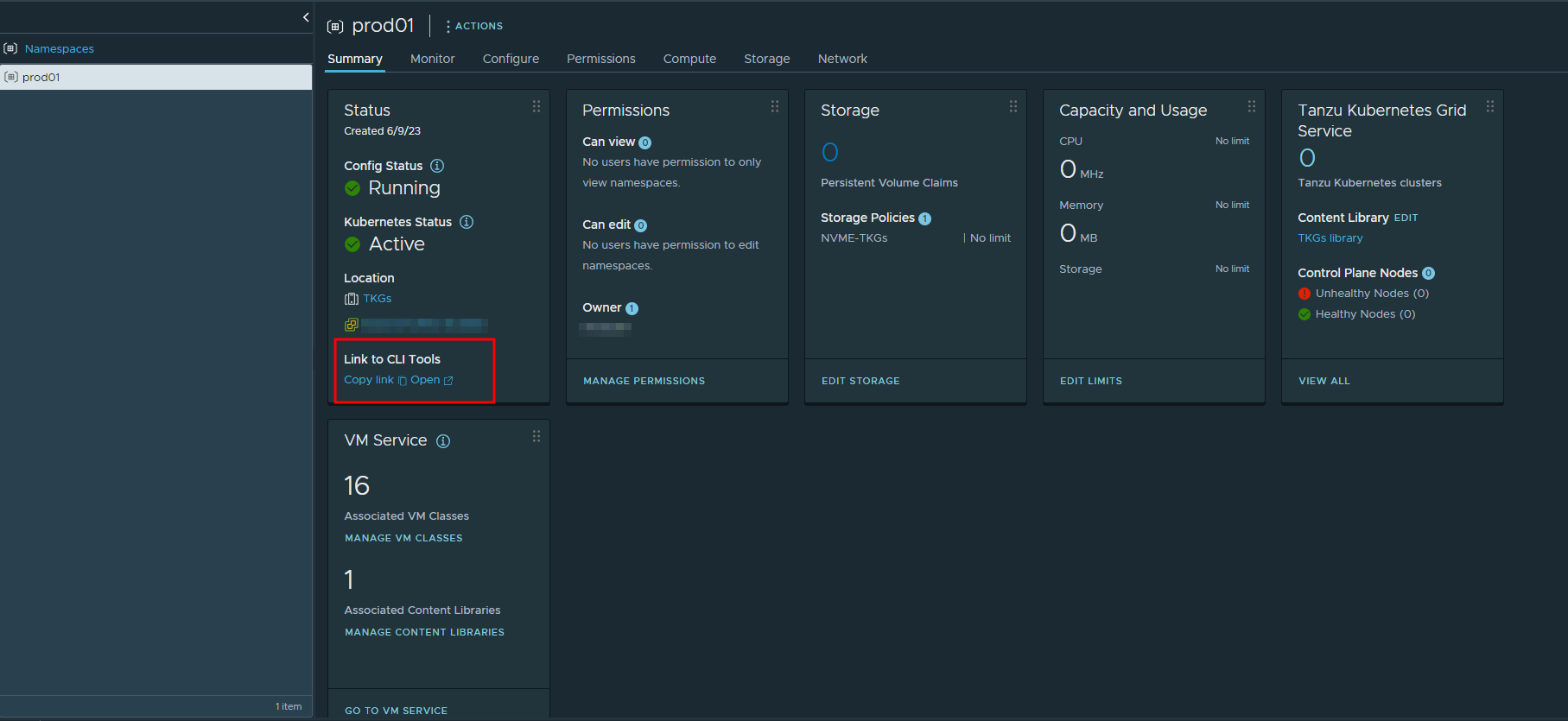The image size is (1568, 721).
Task: Click the Persistent Volume Claims count
Action: 830,153
